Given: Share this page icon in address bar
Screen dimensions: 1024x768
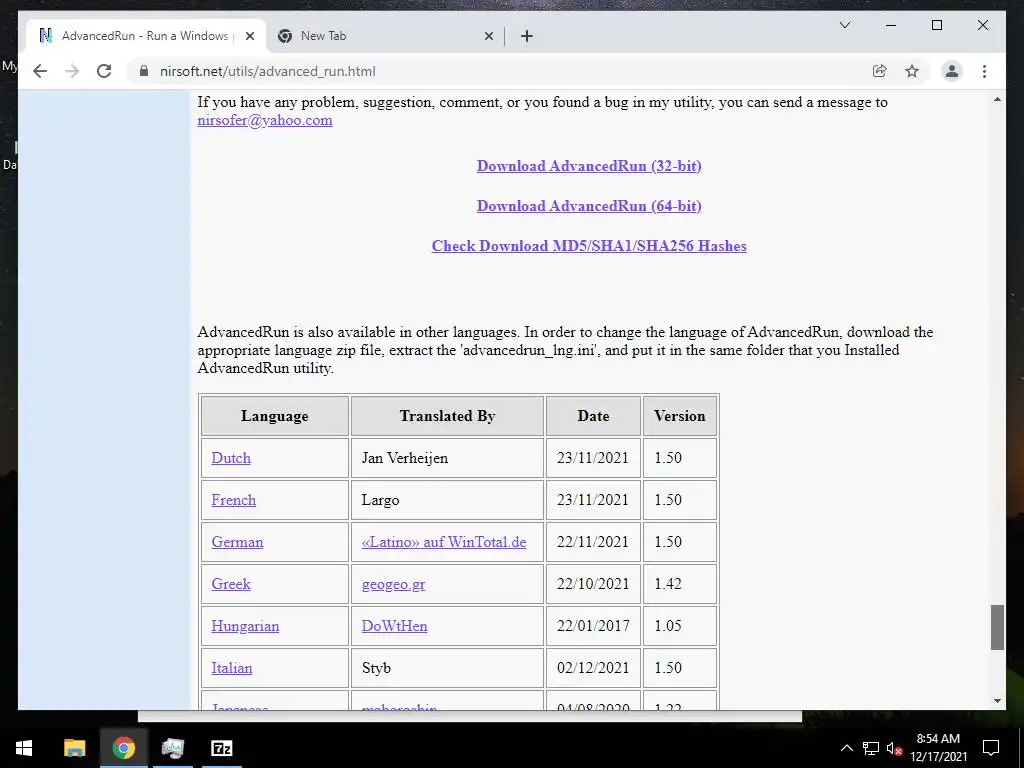Looking at the screenshot, I should point(880,71).
